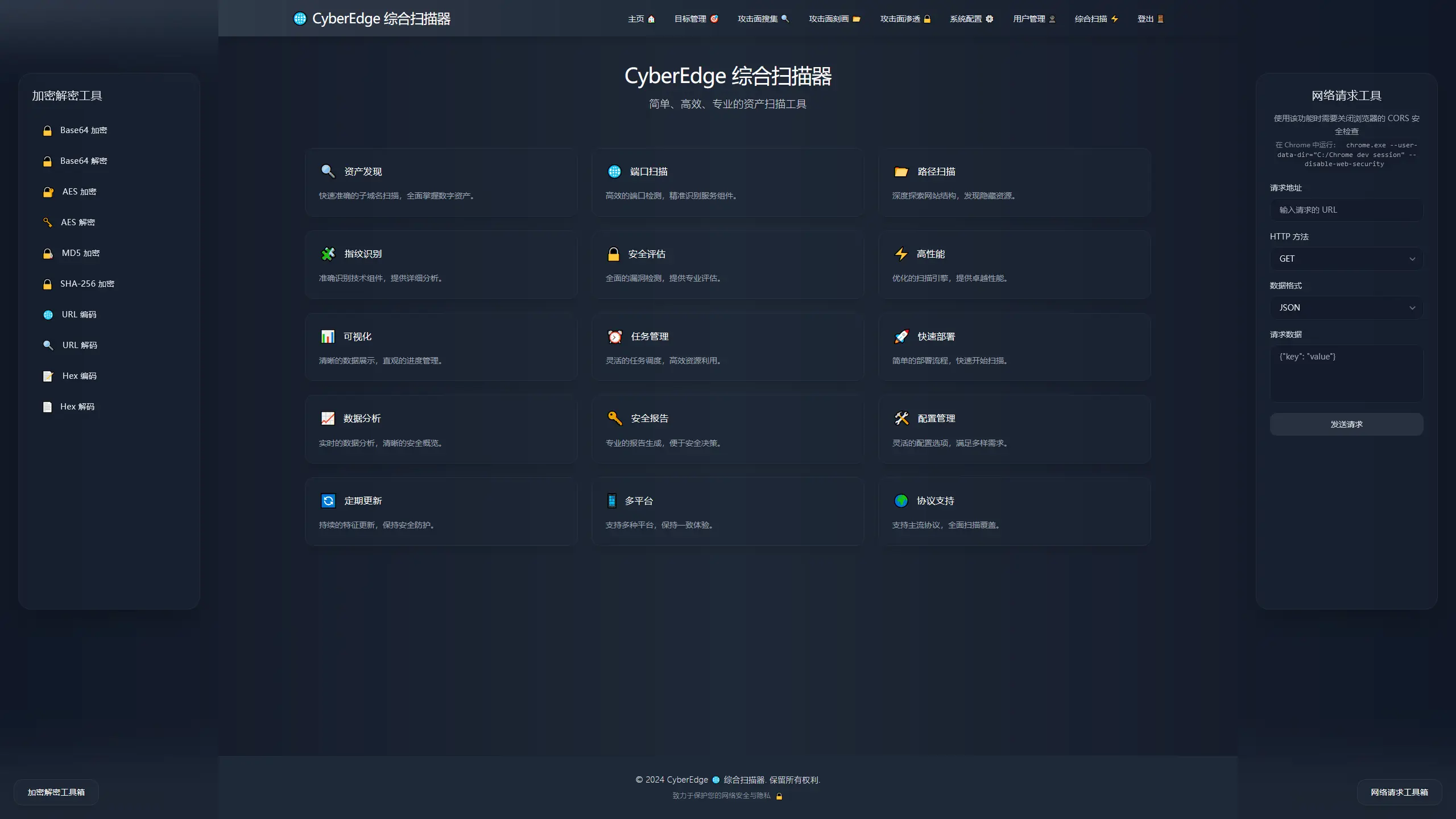This screenshot has height=819, width=1456.
Task: Click the CORS 安全检查 warning text
Action: tap(1346, 125)
